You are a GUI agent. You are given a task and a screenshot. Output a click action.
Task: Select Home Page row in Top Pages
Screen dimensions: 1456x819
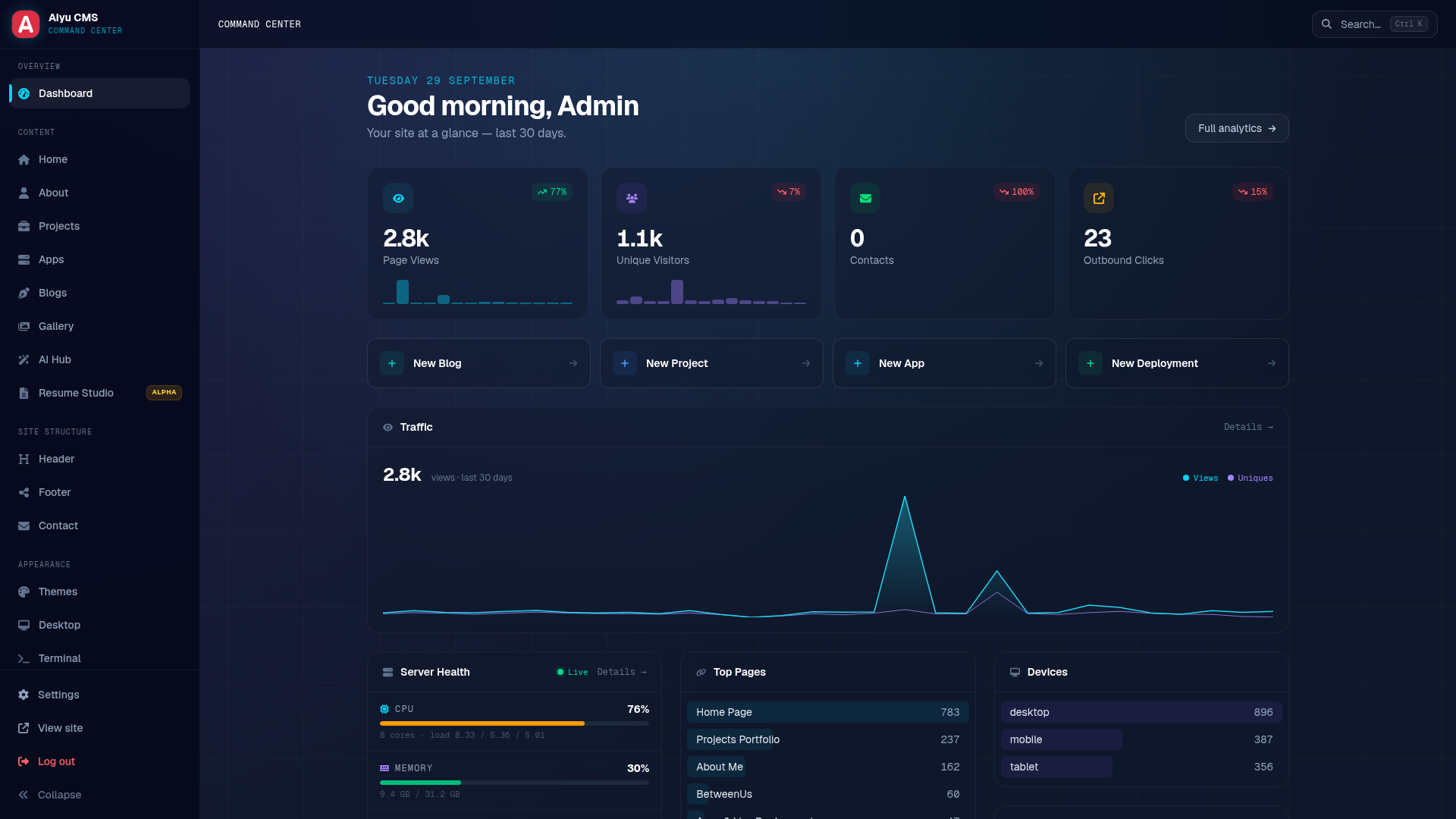click(x=828, y=712)
